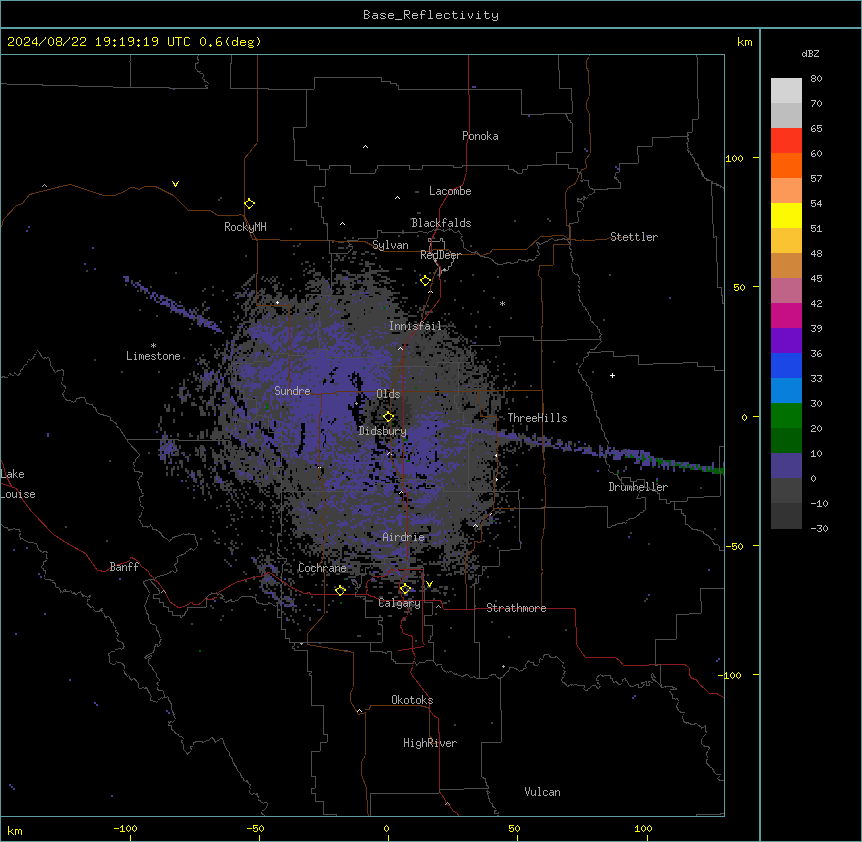Select the -50 tick on the vertical axis

coord(734,546)
